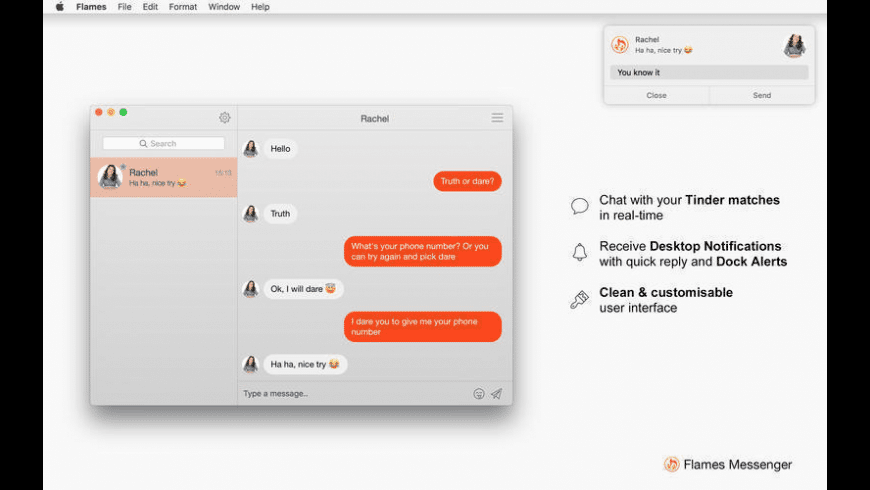Select the Rachel conversation row
Image resolution: width=870 pixels, height=490 pixels.
coord(164,177)
